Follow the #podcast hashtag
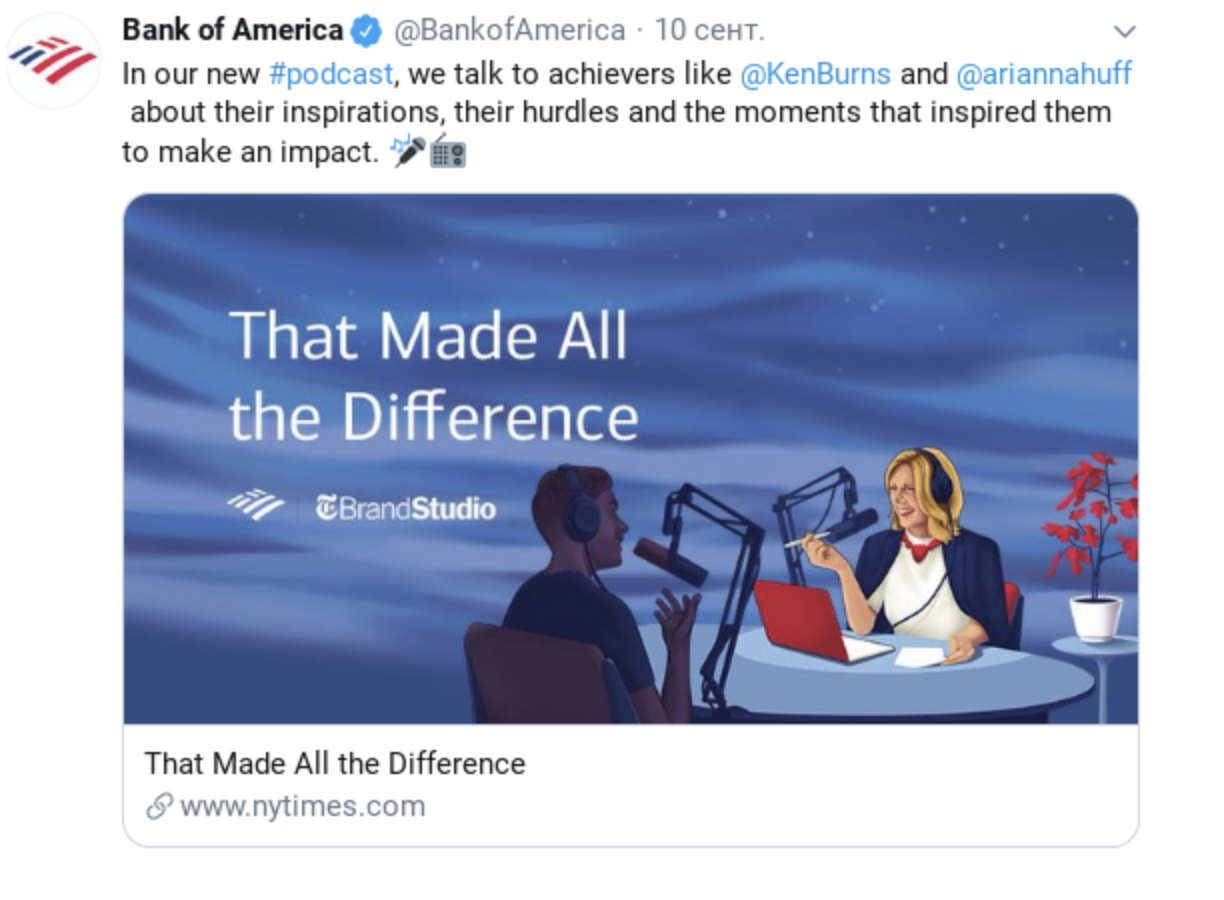Viewport: 1224px width, 900px height. tap(330, 74)
